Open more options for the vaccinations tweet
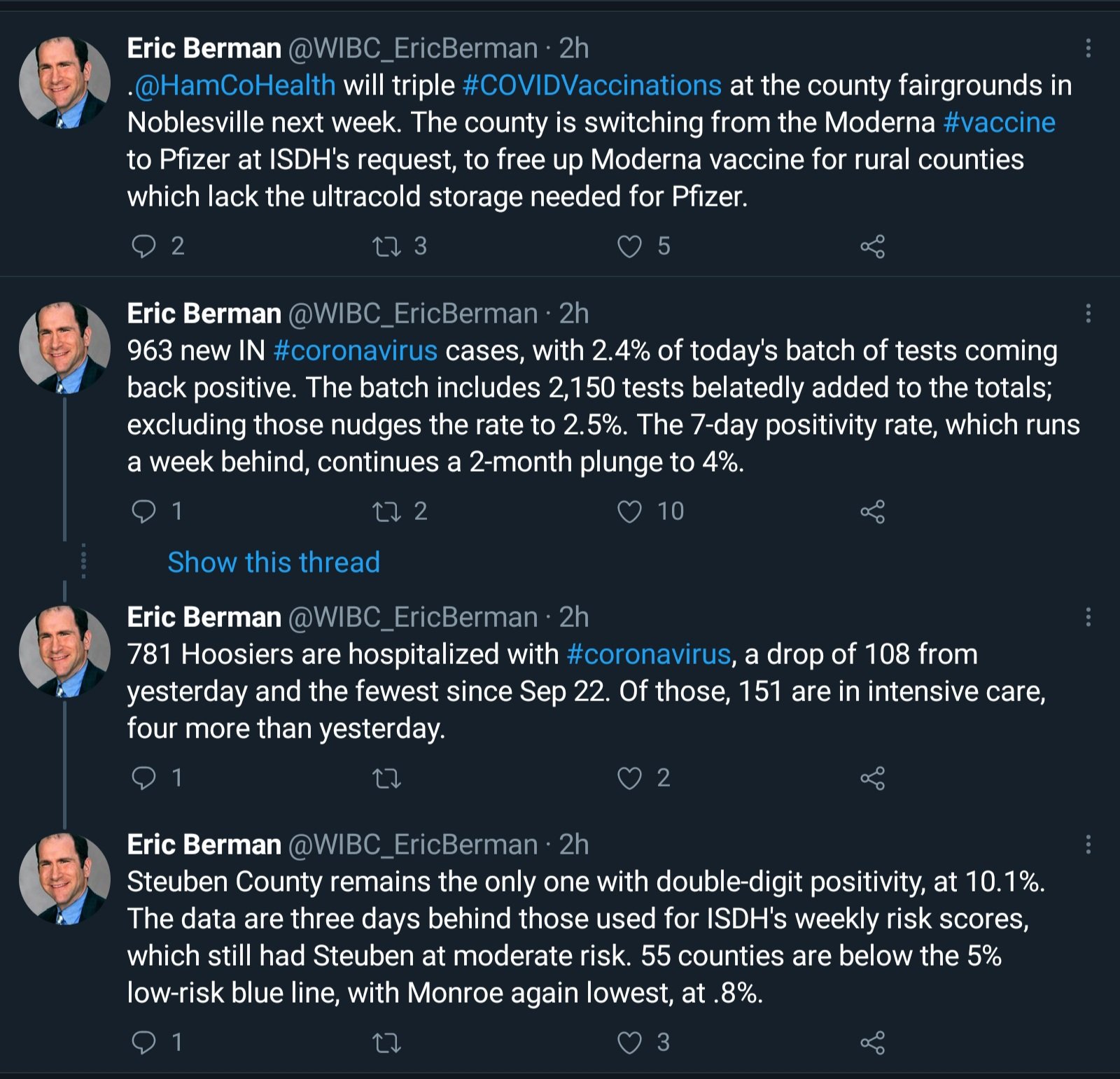 click(1088, 48)
